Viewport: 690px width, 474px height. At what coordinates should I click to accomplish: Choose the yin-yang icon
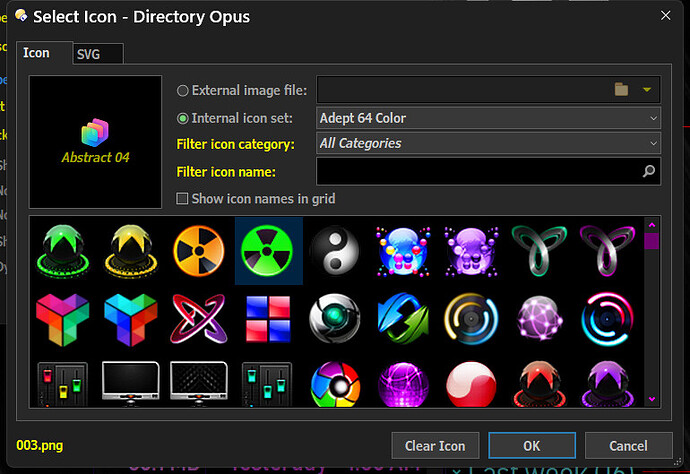[335, 251]
